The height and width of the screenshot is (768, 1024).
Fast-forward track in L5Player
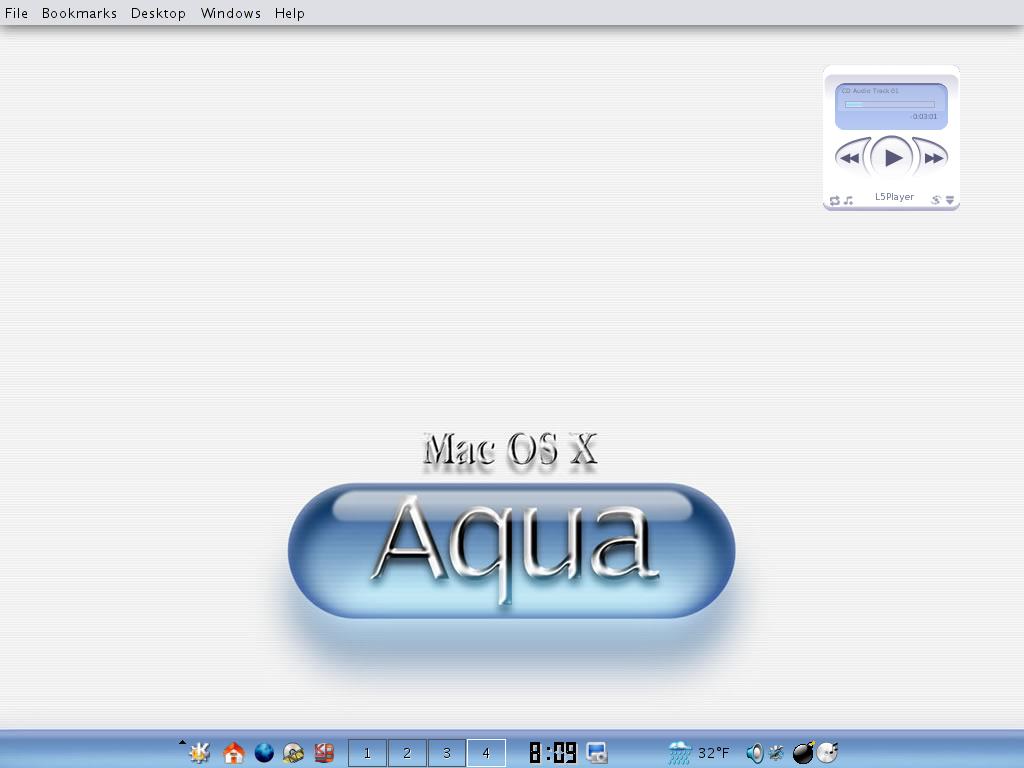[x=932, y=157]
